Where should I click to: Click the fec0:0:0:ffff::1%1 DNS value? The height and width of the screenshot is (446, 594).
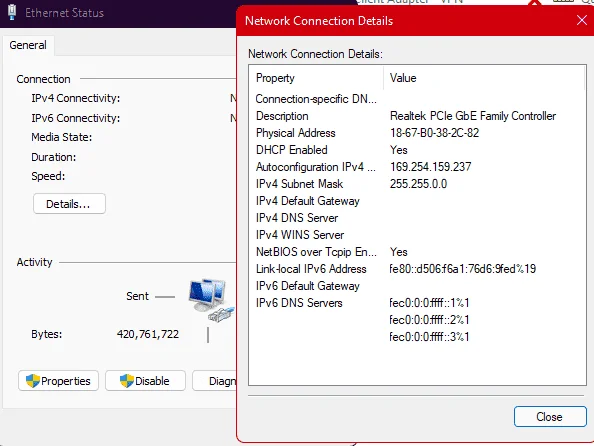tap(429, 303)
